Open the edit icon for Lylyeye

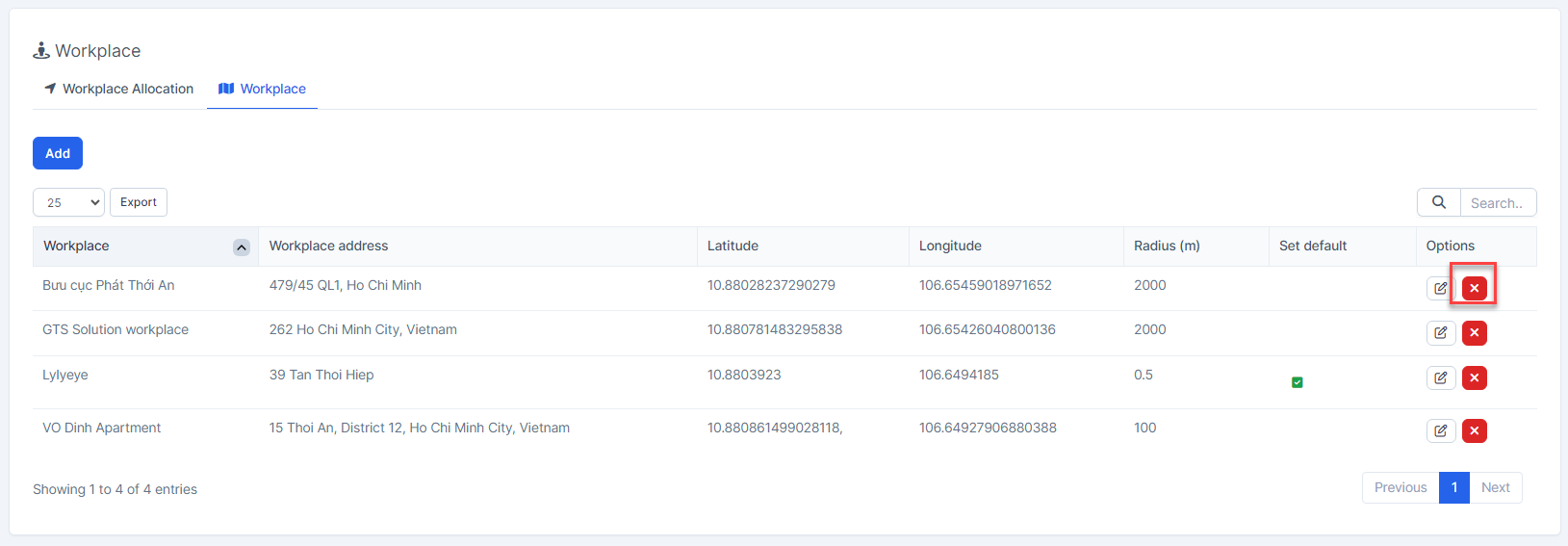[x=1440, y=377]
